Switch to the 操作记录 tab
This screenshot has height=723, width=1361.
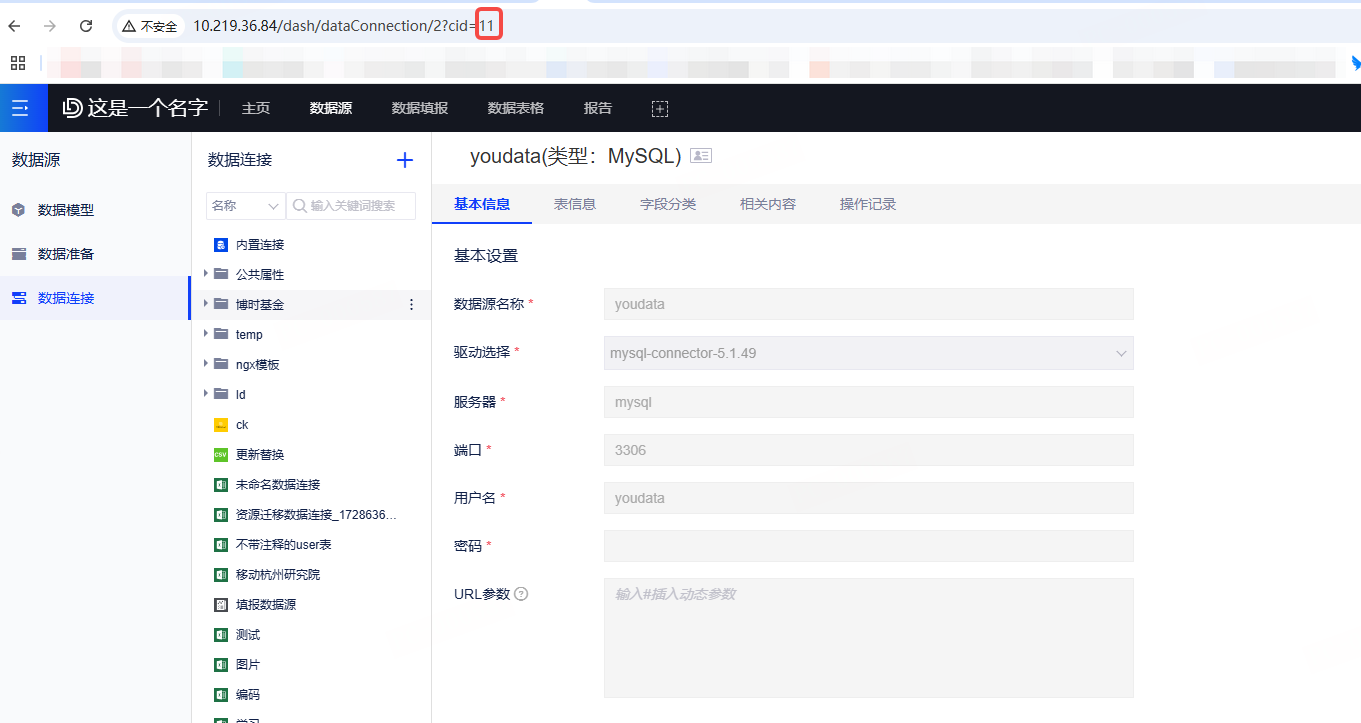(x=867, y=204)
